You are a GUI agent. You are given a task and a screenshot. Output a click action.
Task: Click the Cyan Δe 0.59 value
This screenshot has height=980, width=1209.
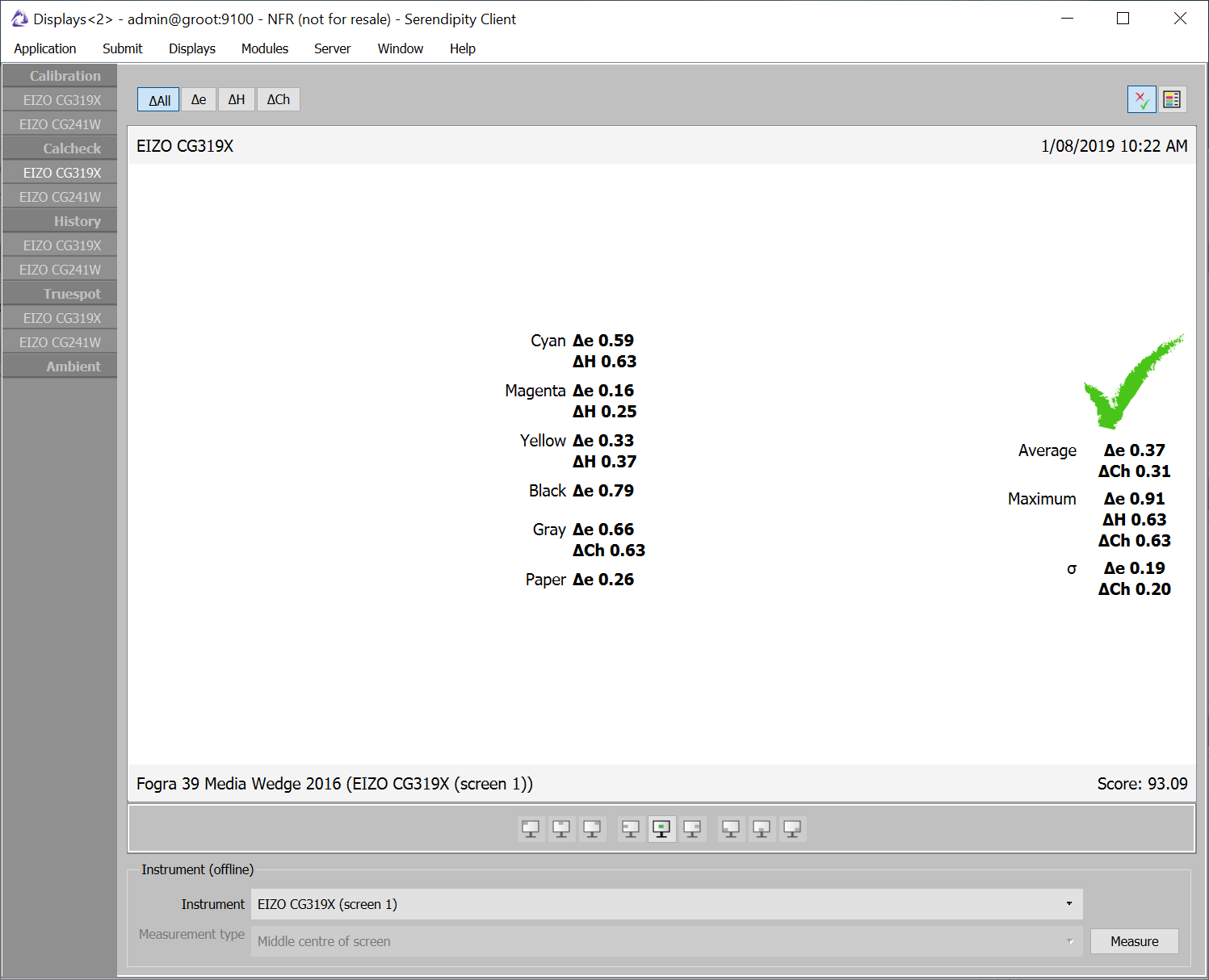pos(603,341)
